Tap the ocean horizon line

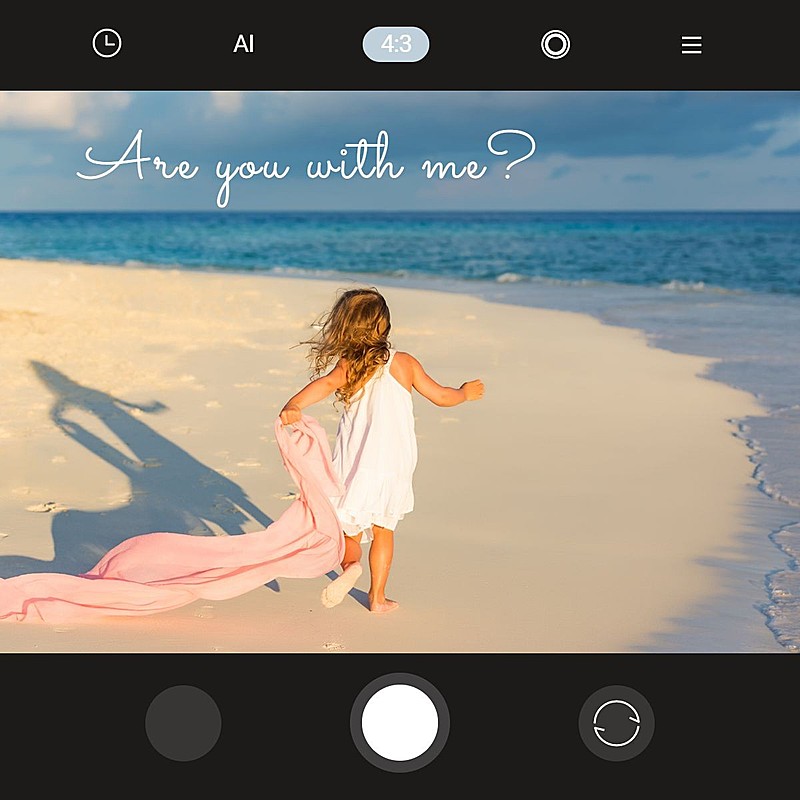tap(400, 212)
